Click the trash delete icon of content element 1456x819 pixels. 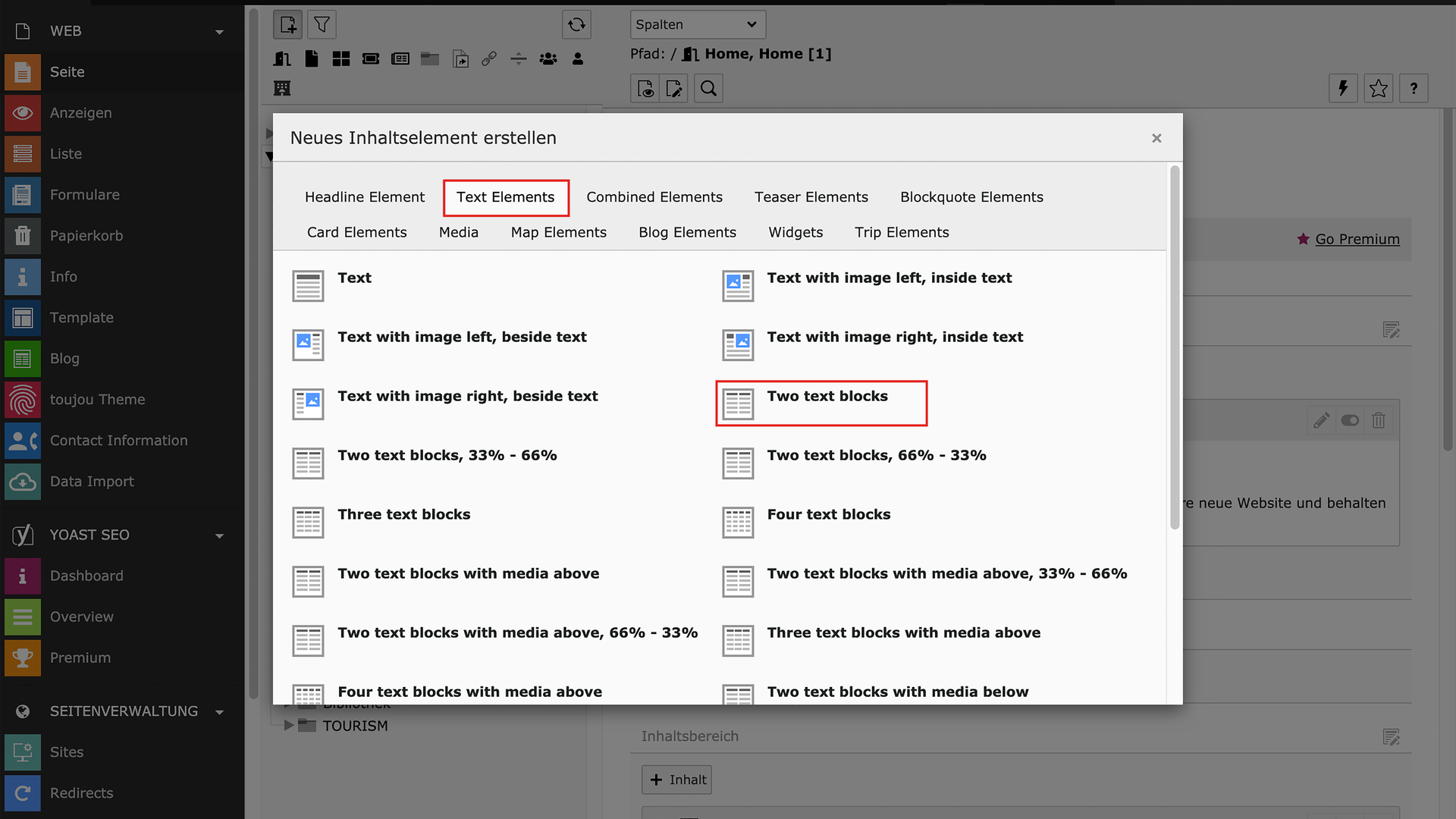(x=1379, y=420)
